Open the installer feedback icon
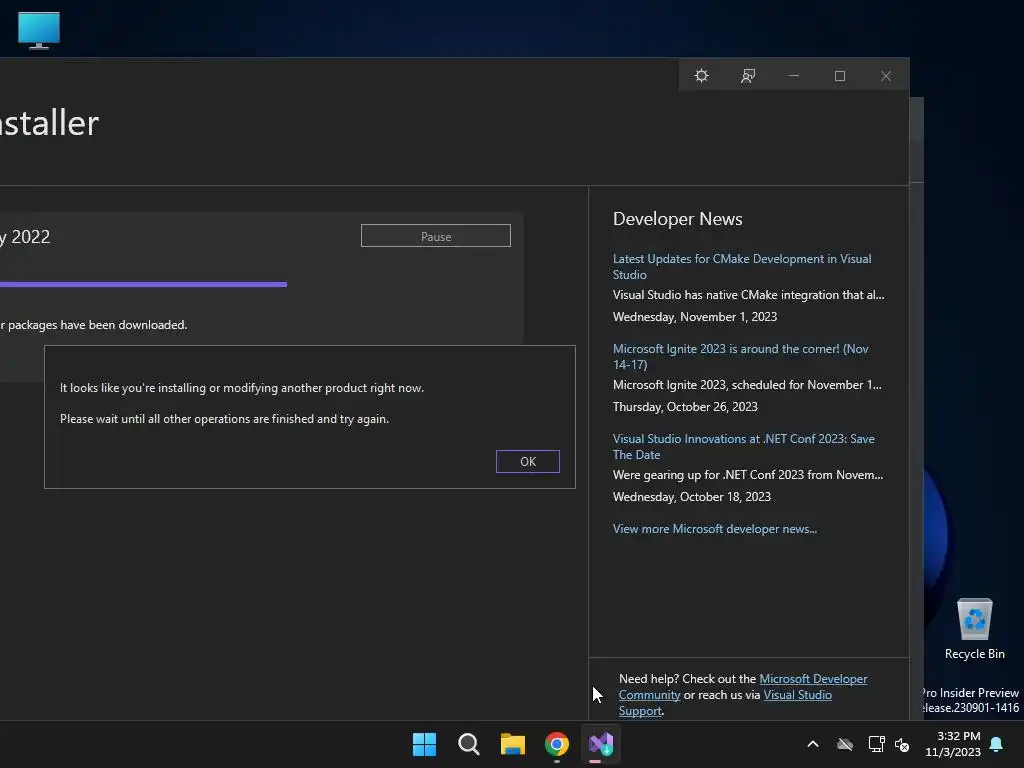The width and height of the screenshot is (1024, 768). pyautogui.click(x=748, y=76)
